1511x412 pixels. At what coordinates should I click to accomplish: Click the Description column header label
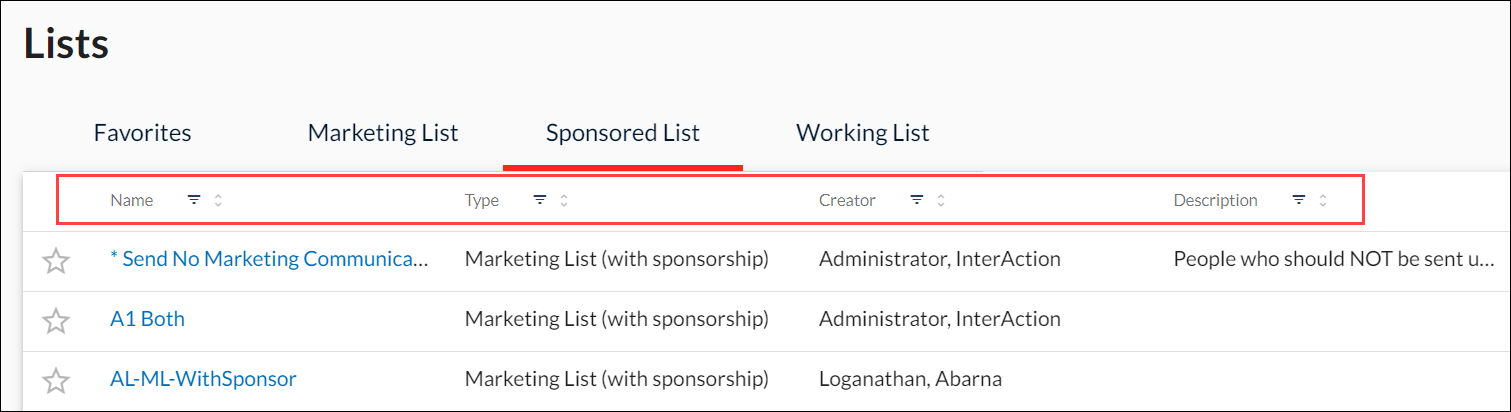click(x=1215, y=200)
